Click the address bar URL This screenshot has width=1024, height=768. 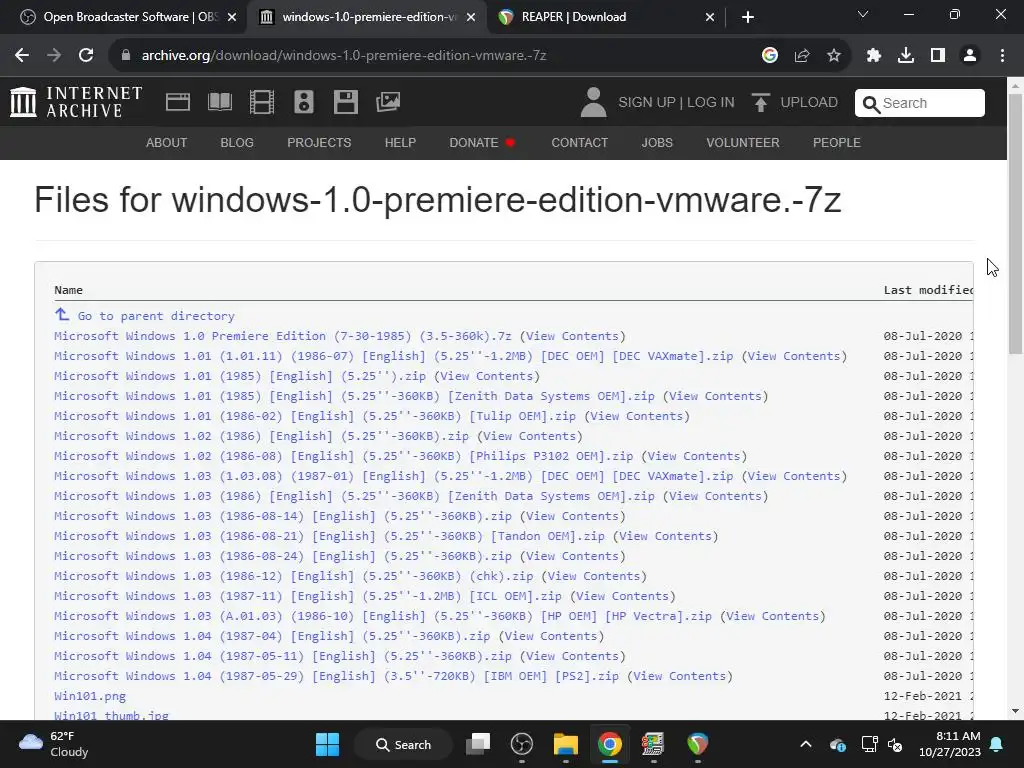(344, 56)
